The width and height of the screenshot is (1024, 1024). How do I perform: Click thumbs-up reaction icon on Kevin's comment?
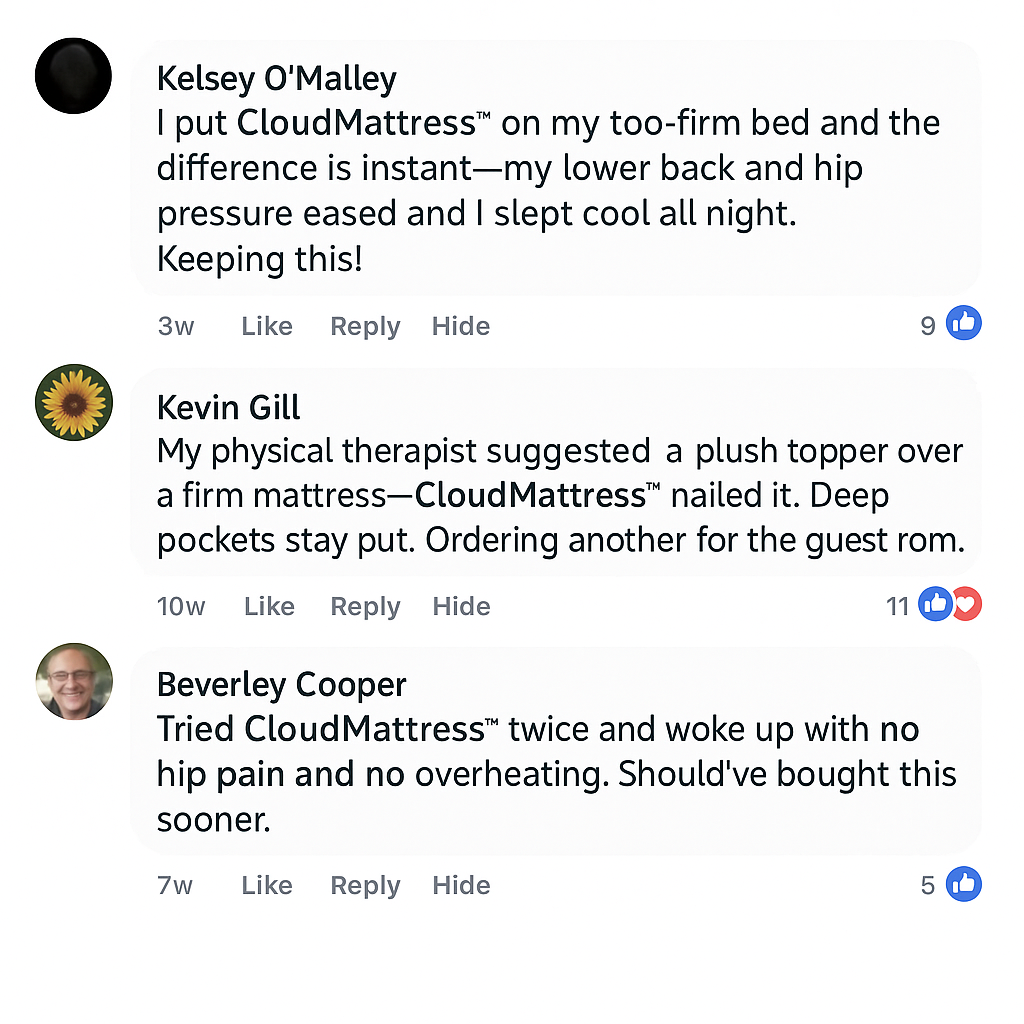935,604
